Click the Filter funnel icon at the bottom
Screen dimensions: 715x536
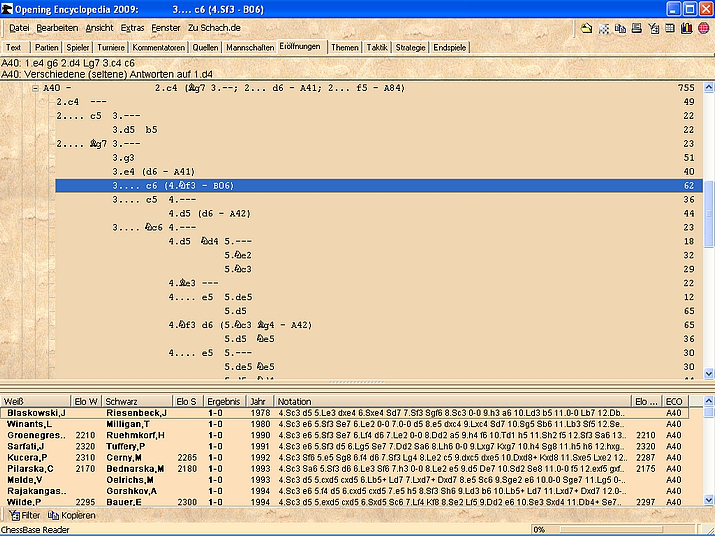[14, 515]
